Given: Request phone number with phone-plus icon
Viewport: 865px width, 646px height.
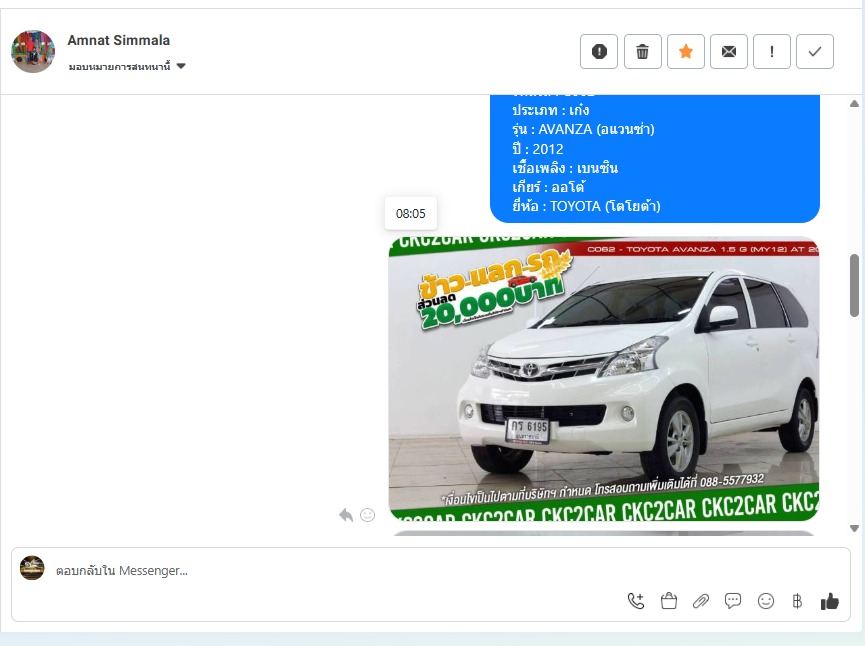Looking at the screenshot, I should pyautogui.click(x=636, y=601).
